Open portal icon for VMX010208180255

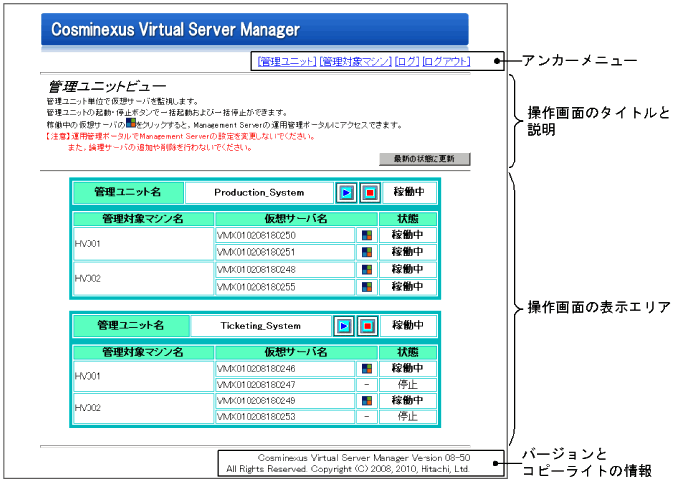point(367,287)
